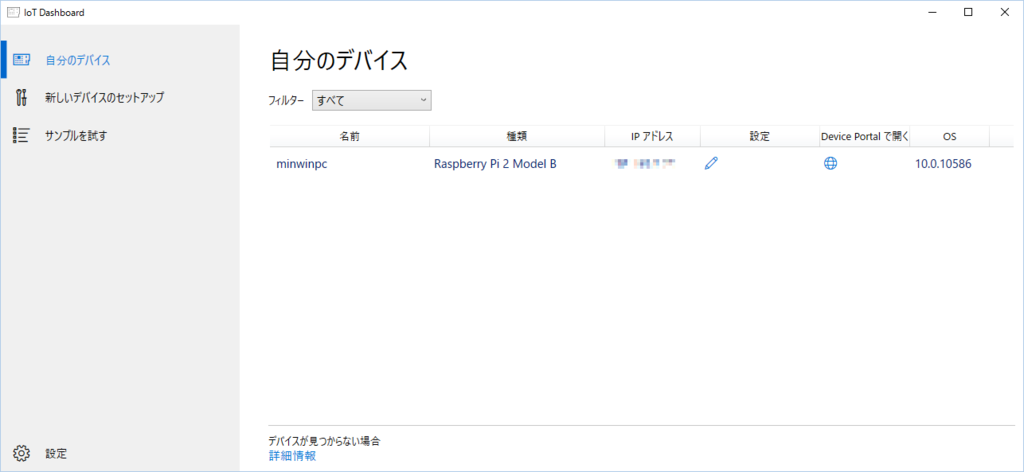The width and height of the screenshot is (1024, 472).
Task: Click the IoT Dashboard title bar app icon
Action: coord(13,12)
